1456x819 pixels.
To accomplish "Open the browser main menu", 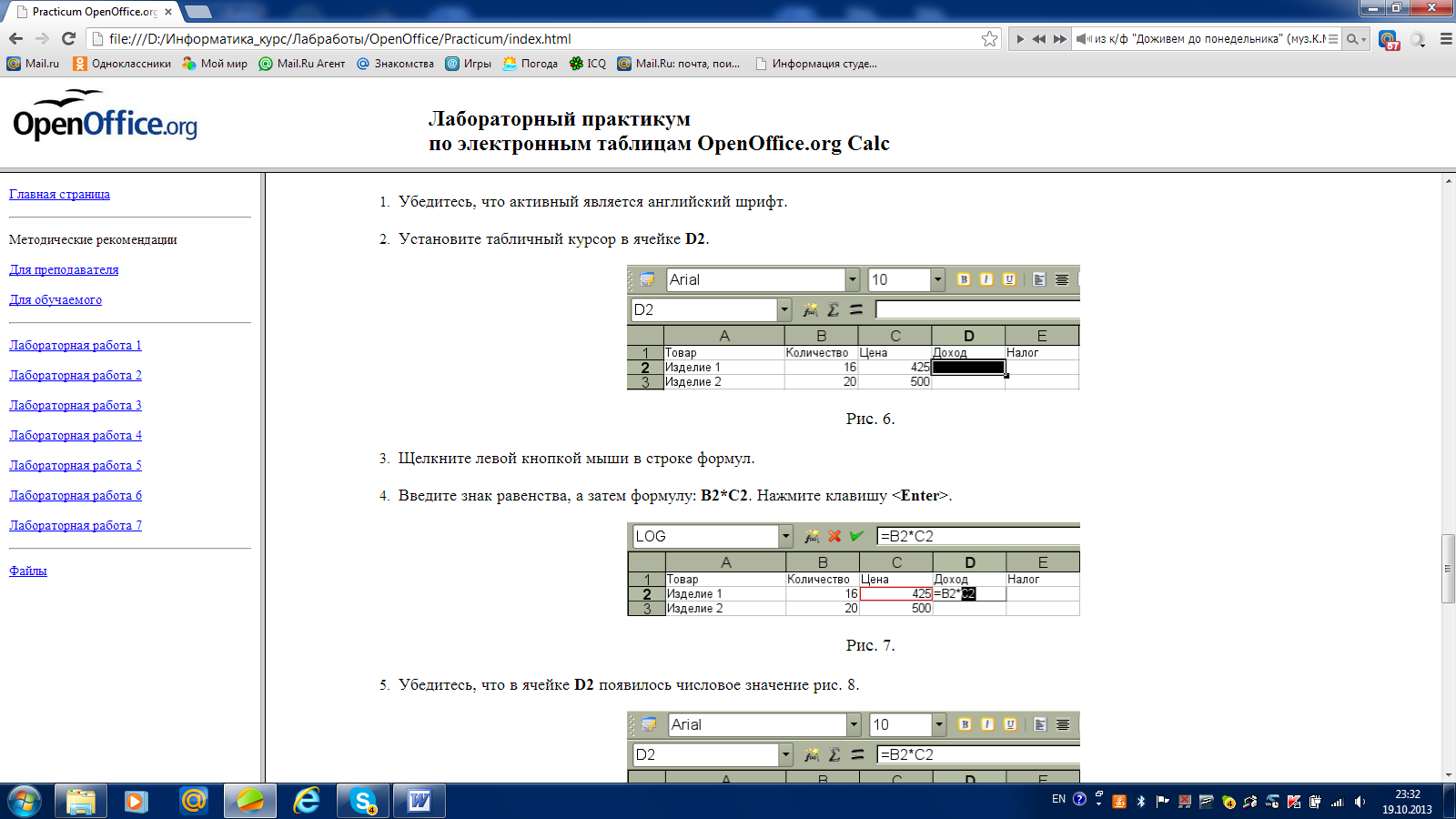I will point(1445,39).
